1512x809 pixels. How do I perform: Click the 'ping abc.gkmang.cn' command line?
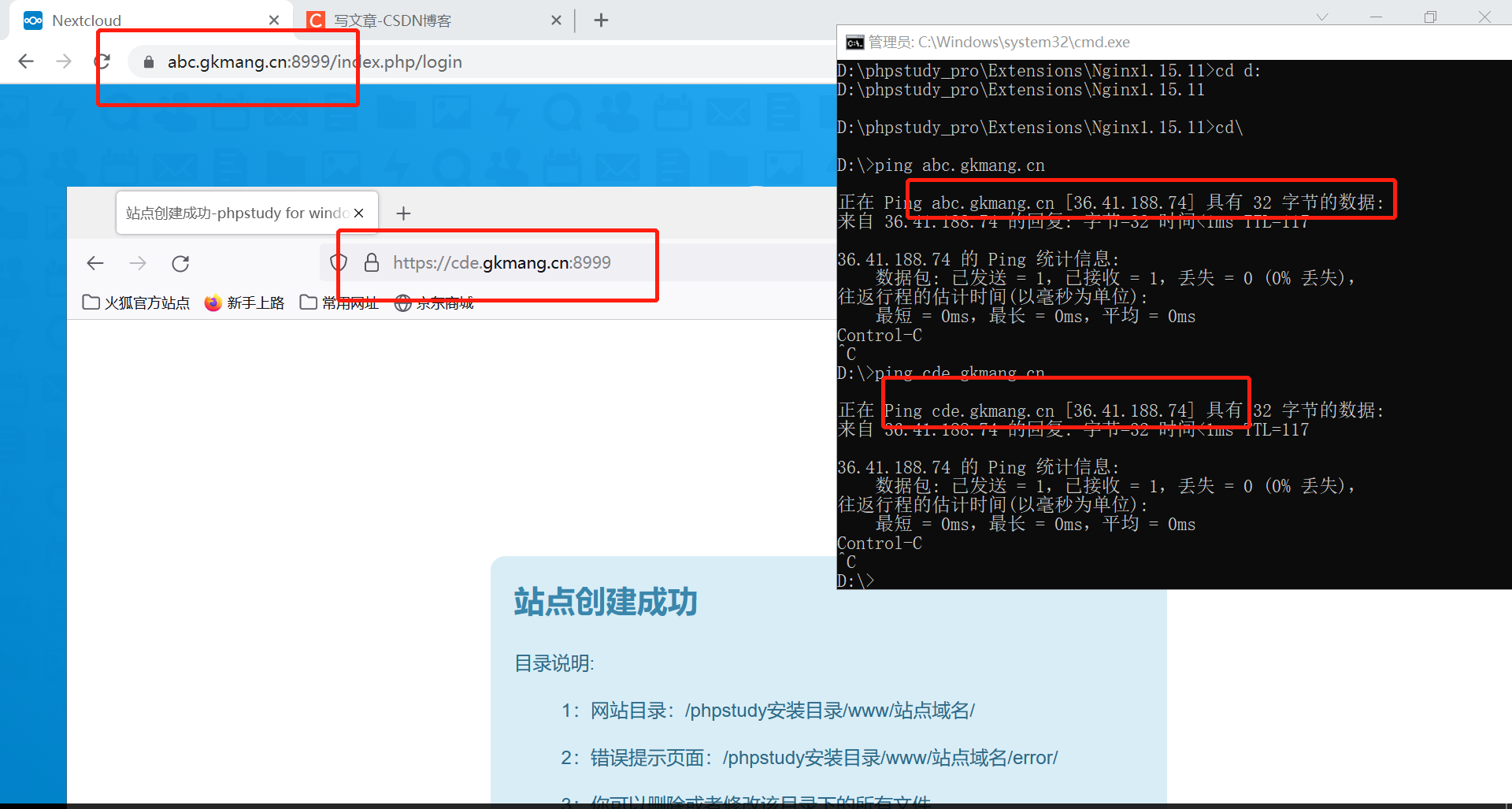941,165
